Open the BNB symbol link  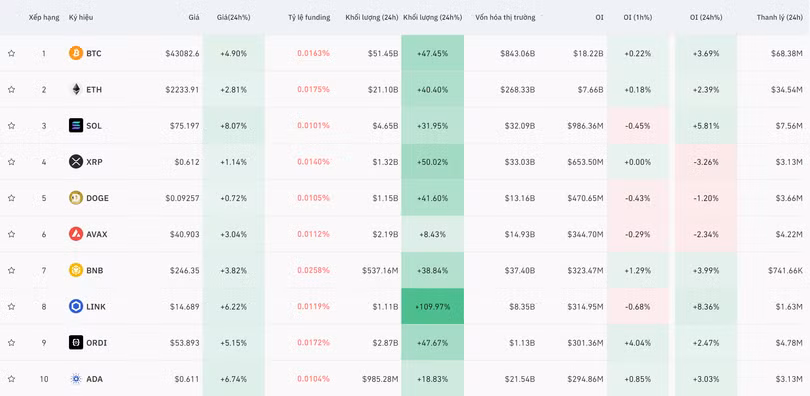point(95,270)
